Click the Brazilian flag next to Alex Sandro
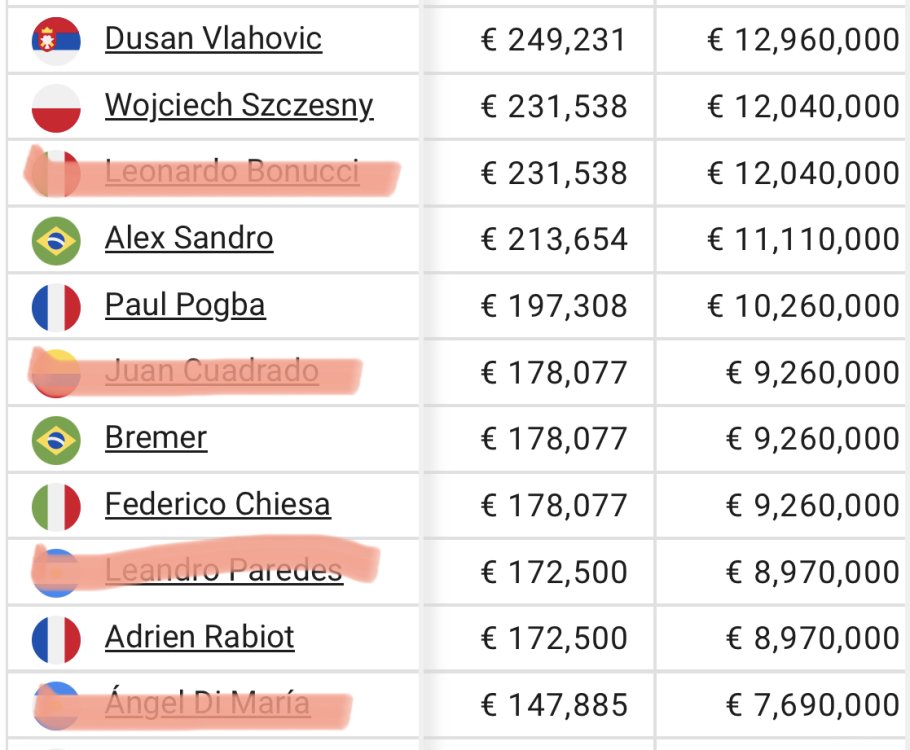Viewport: 910px width, 750px height. 56,240
